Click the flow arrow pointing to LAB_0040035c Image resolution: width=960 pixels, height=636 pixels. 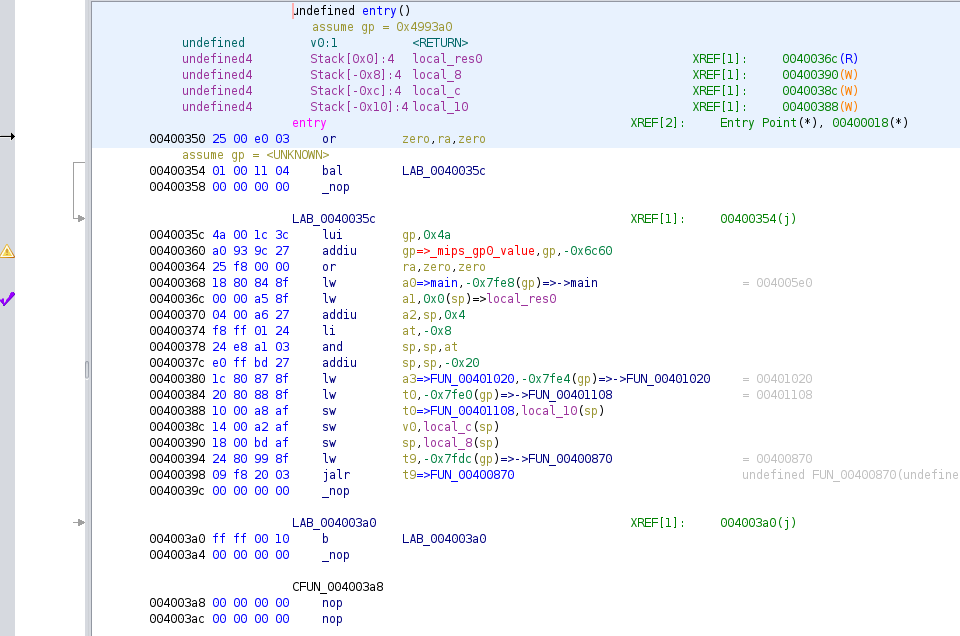pos(80,218)
